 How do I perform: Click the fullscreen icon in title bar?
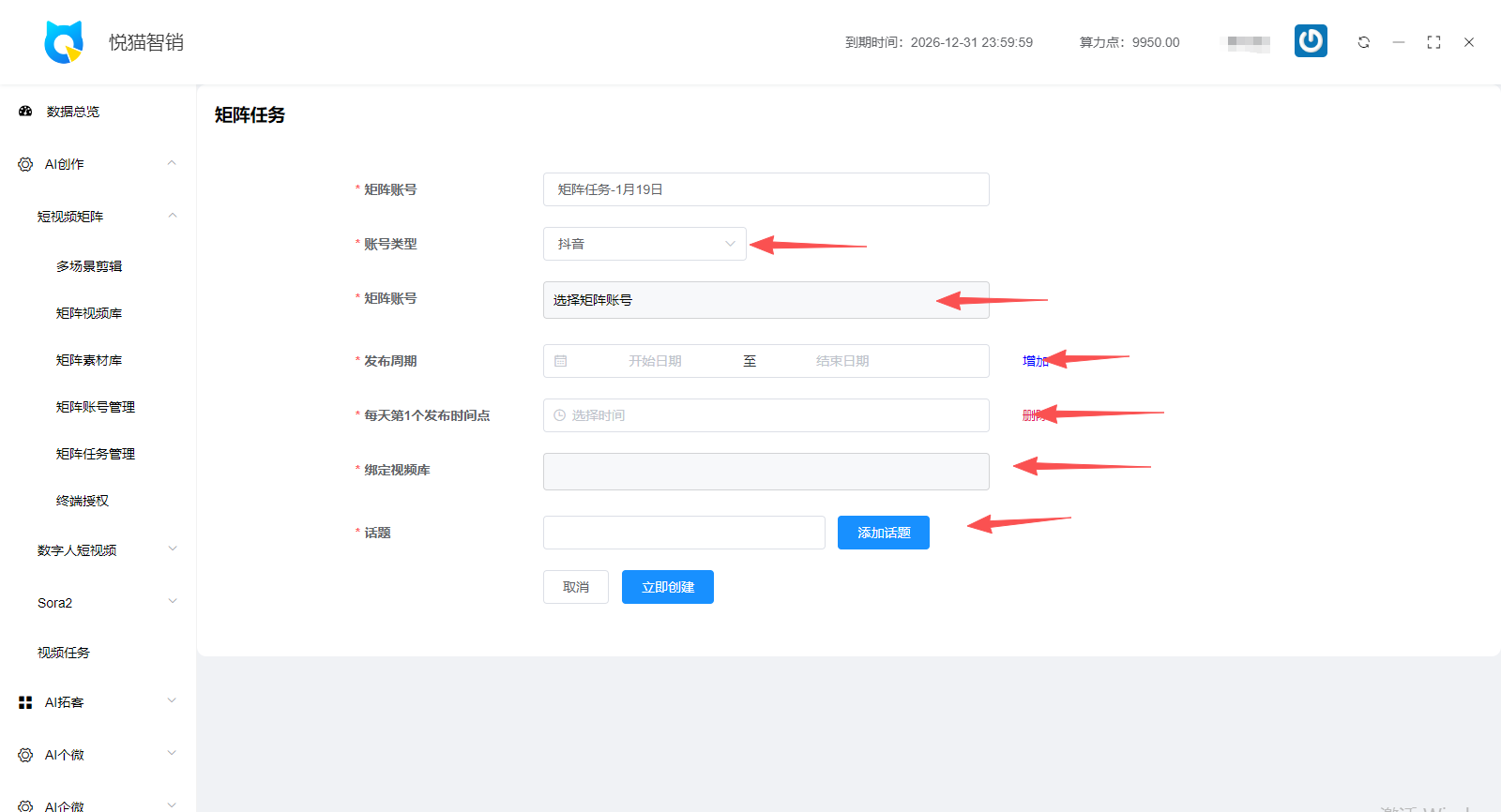pos(1433,42)
